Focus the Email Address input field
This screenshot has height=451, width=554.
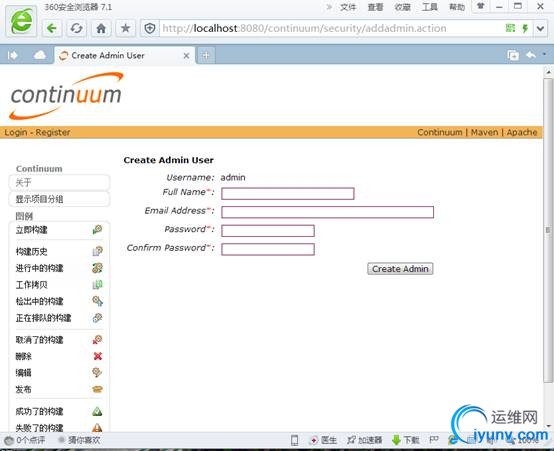328,212
